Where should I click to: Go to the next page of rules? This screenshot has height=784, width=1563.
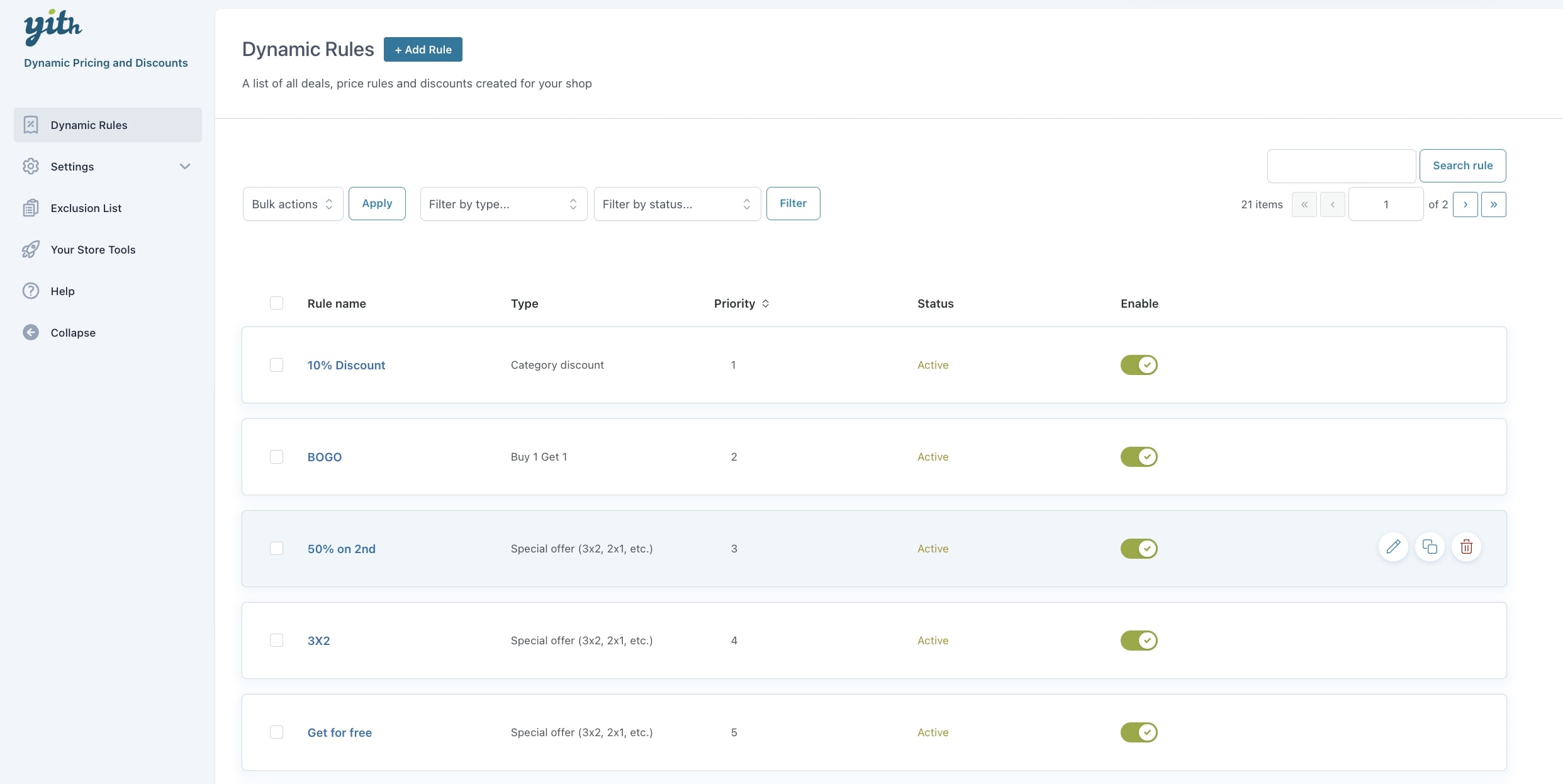tap(1465, 204)
